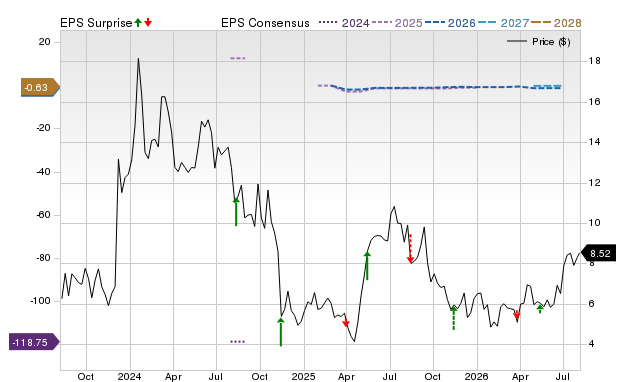Screen dimensions: 640x382
Task: Click the red dotted surprise arrow near August 2025
Action: coord(410,249)
